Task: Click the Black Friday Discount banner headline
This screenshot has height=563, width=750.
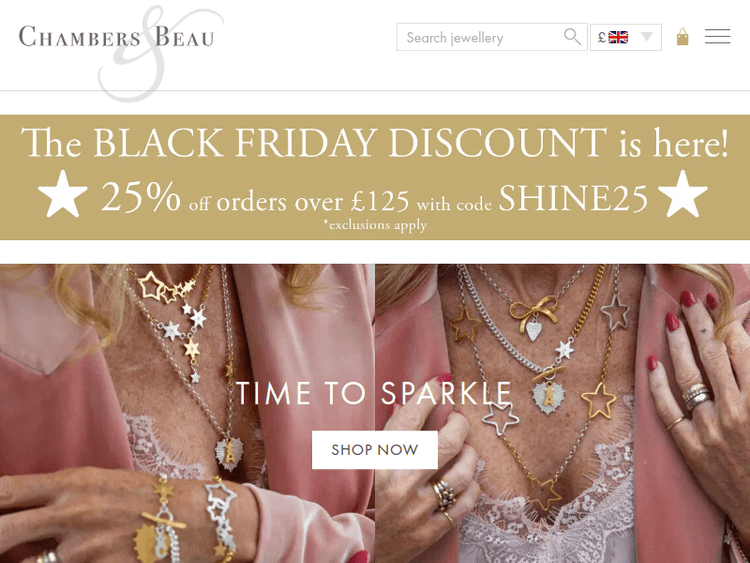Action: 375,143
